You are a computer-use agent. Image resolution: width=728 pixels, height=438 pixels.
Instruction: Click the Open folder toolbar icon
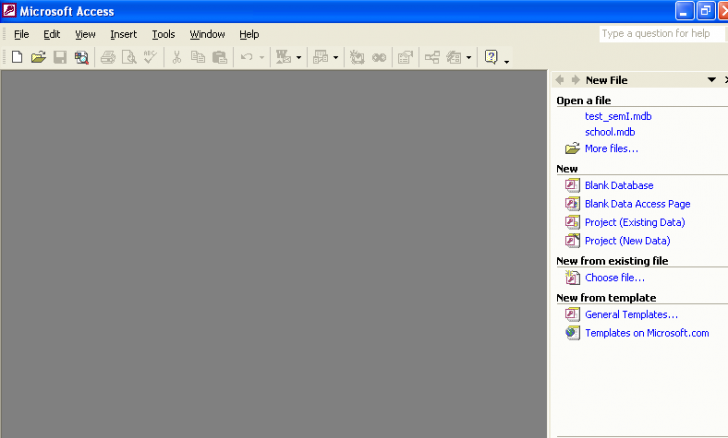click(x=38, y=58)
